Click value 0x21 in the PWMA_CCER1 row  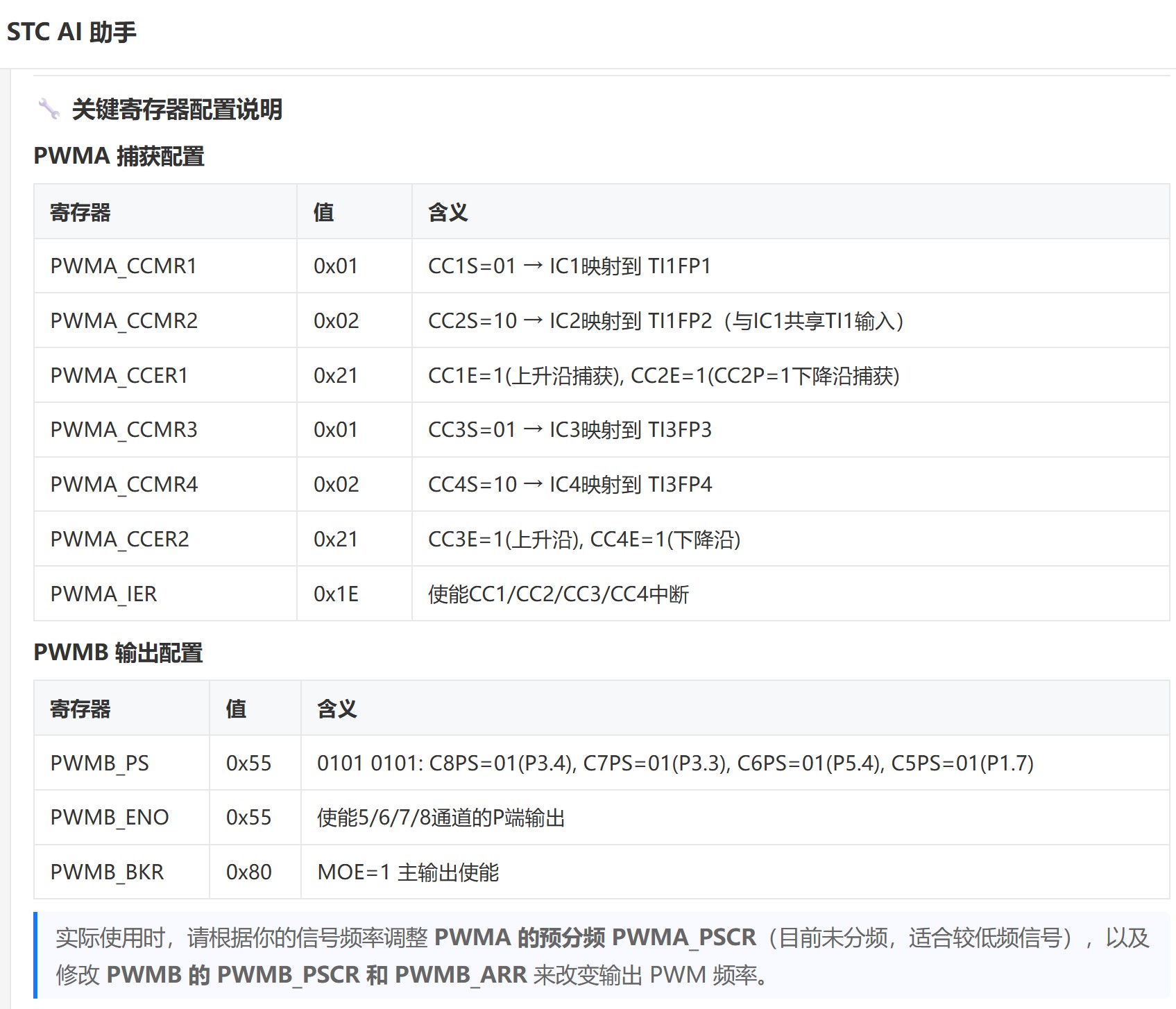[x=336, y=376]
